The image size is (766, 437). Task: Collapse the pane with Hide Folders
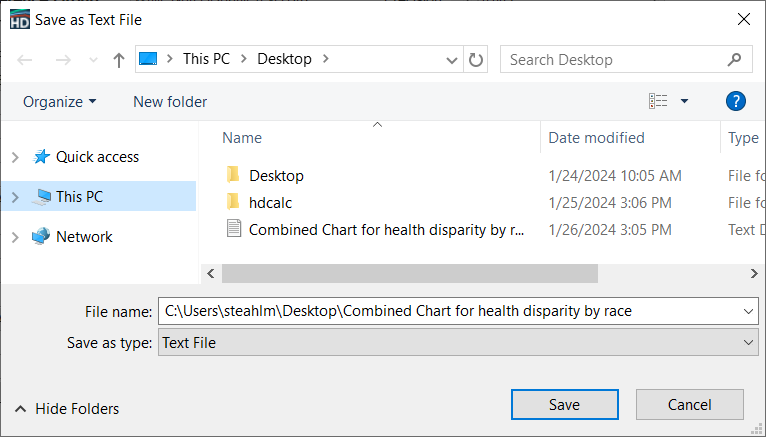[x=66, y=409]
